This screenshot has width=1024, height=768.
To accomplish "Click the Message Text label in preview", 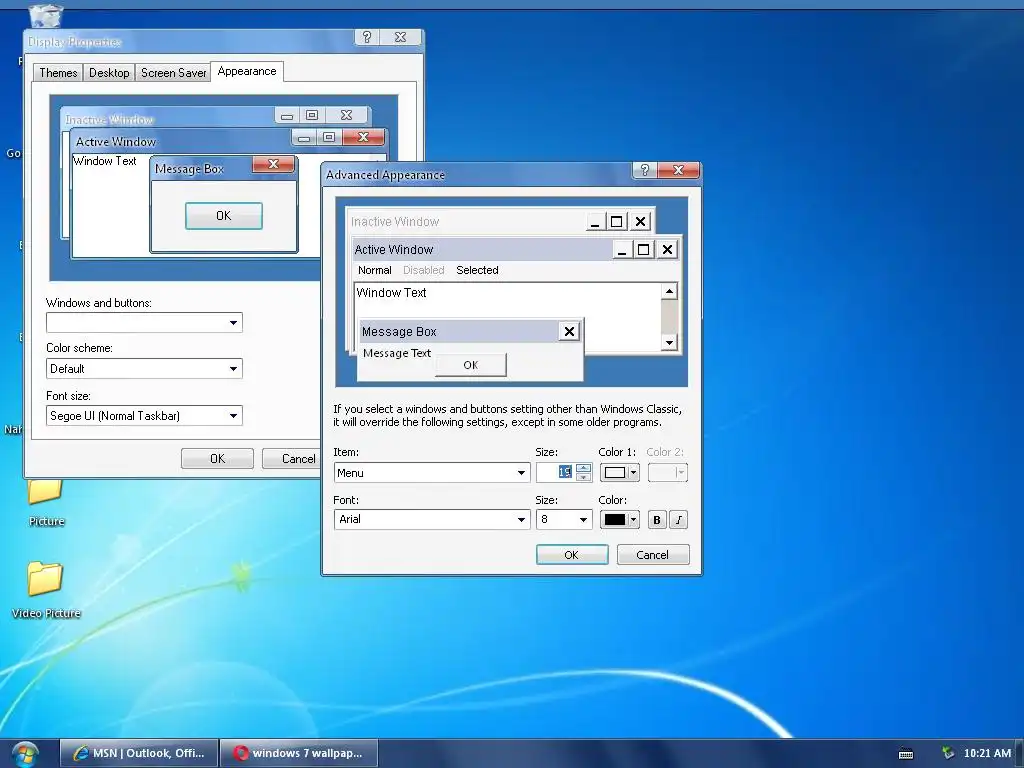I will pos(396,353).
